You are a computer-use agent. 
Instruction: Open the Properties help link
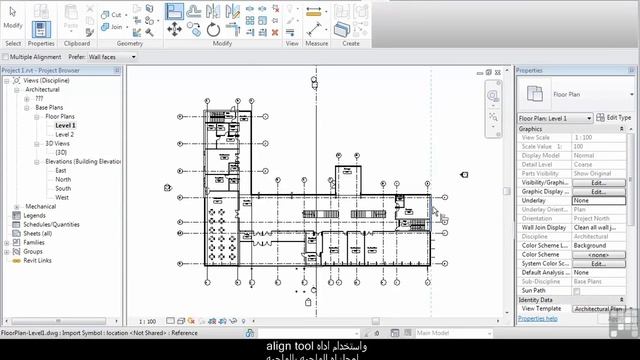pyautogui.click(x=538, y=319)
